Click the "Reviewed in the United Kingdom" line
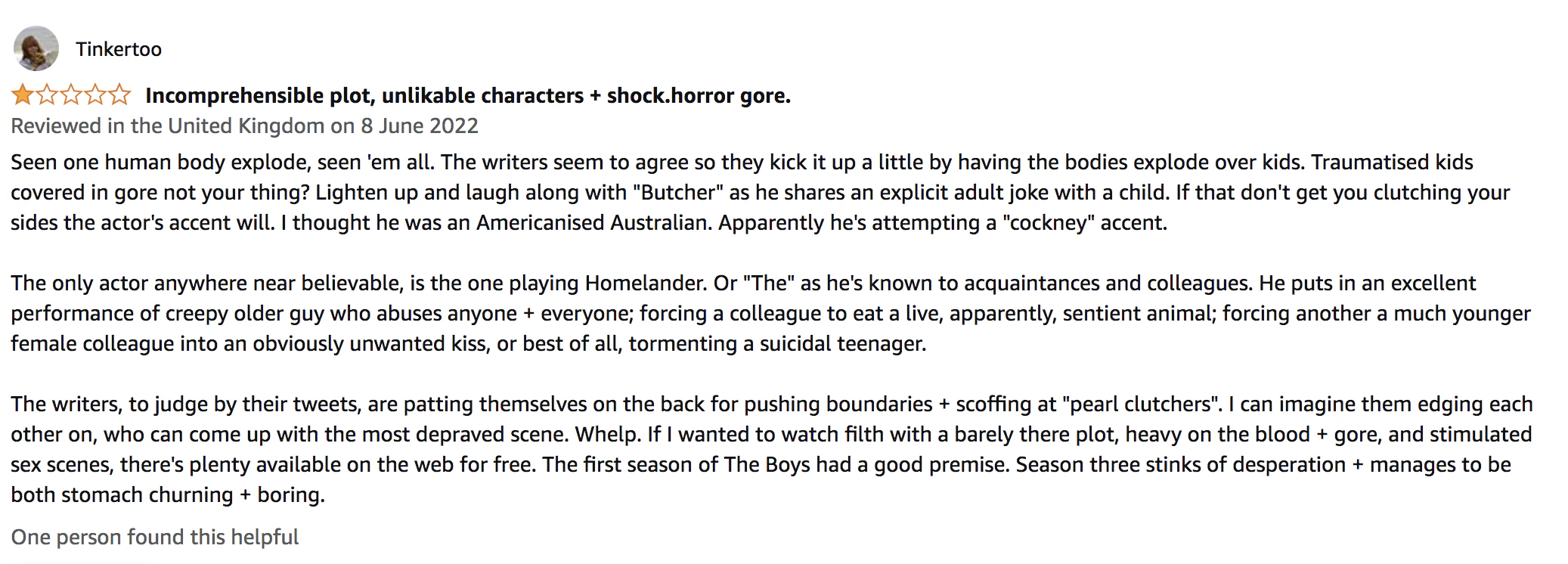 167,126
